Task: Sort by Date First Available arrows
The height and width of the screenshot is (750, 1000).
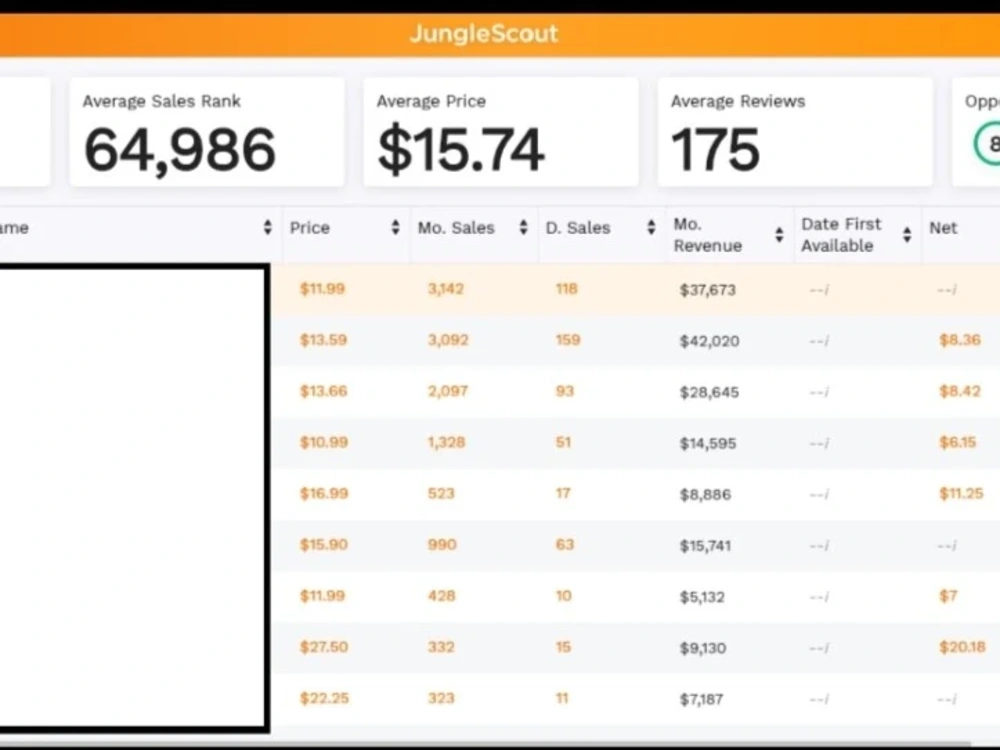Action: point(907,235)
